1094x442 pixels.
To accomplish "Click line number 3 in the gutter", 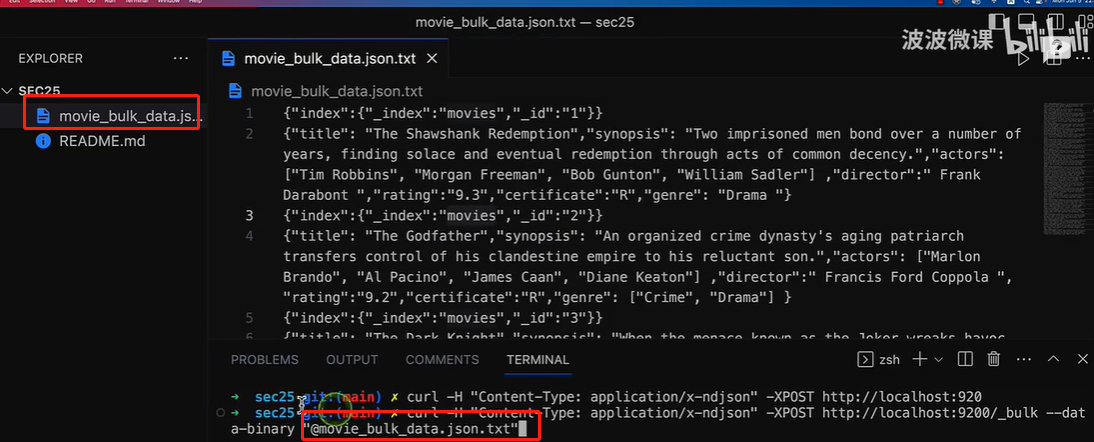I will tap(250, 215).
